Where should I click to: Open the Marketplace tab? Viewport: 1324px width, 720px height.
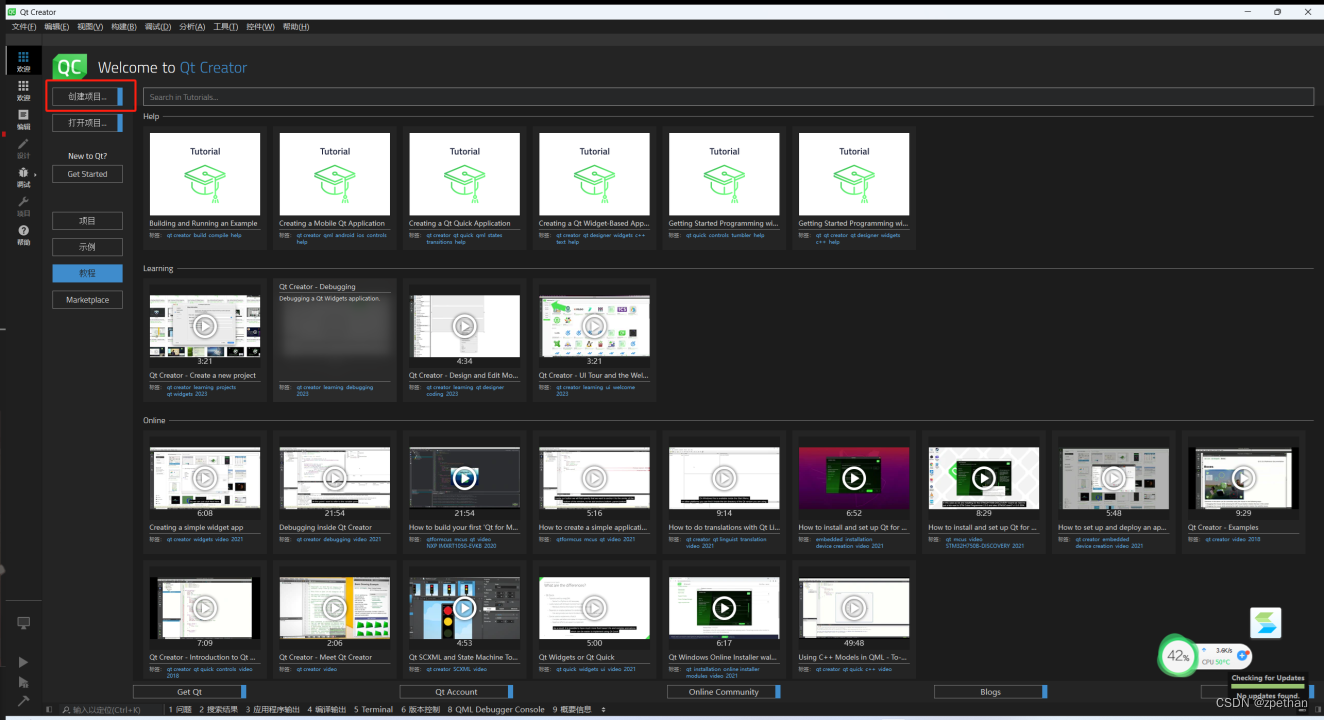click(88, 300)
